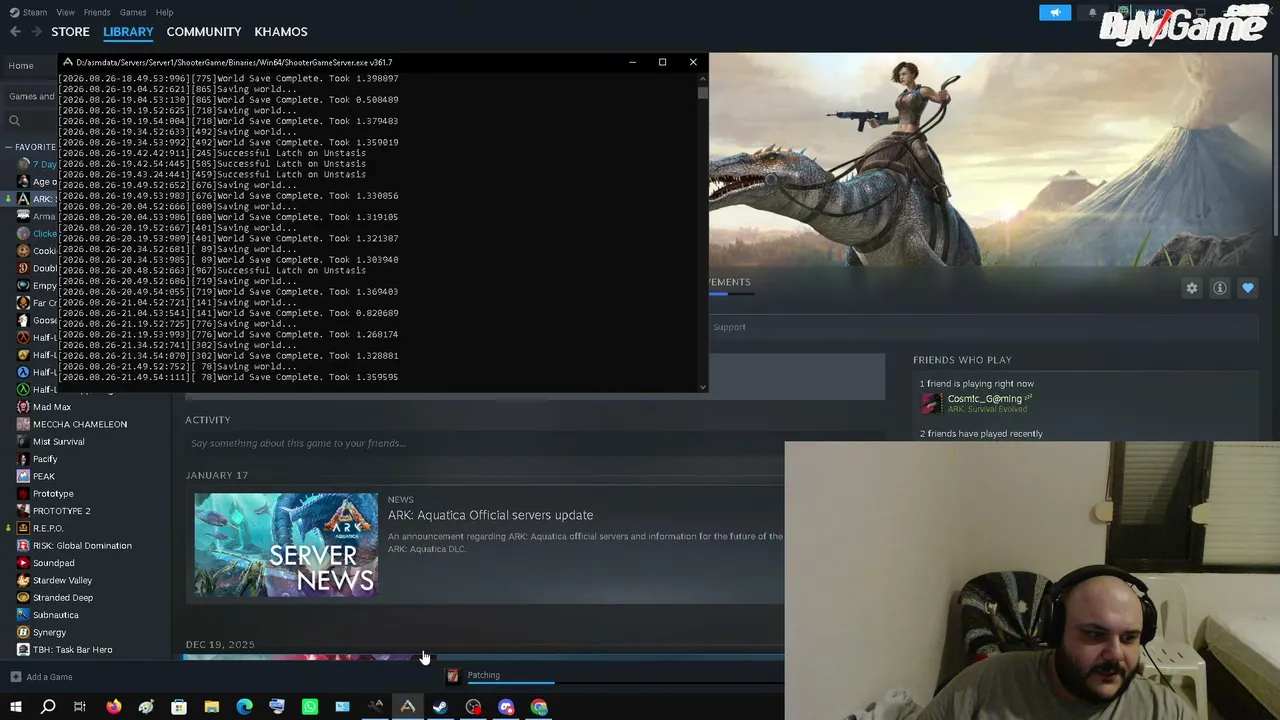Select Mist Survival in the library list
This screenshot has height=720, width=1280.
click(59, 442)
